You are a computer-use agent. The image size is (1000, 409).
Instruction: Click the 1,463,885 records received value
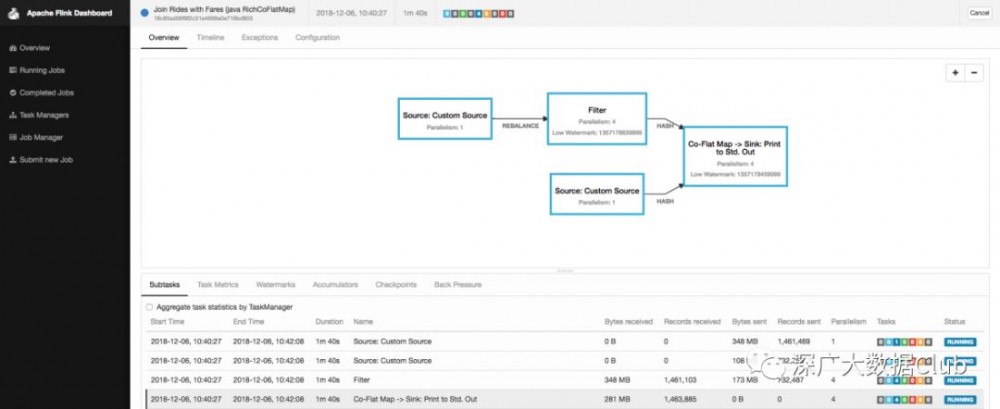point(680,399)
